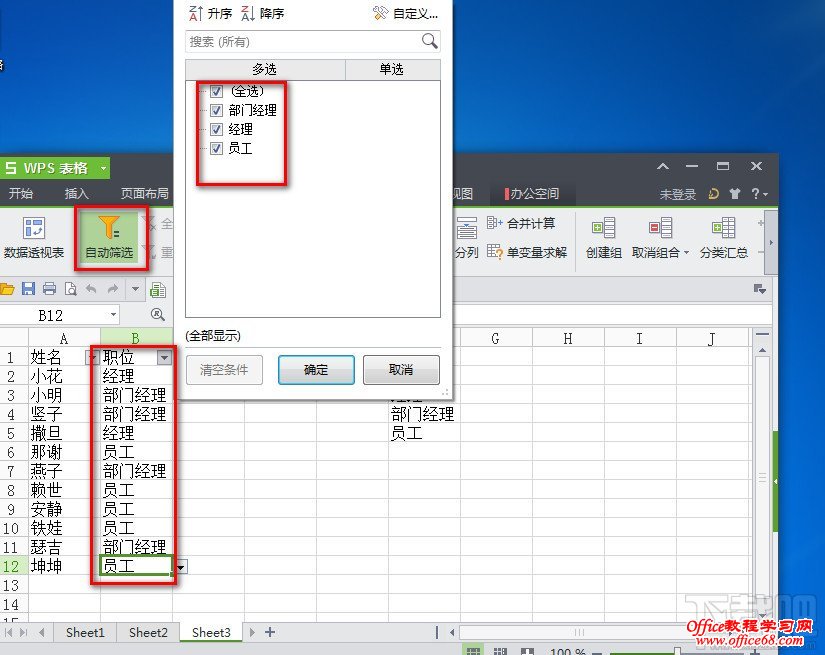The height and width of the screenshot is (655, 825).
Task: Click the 未登录 login link
Action: point(678,194)
